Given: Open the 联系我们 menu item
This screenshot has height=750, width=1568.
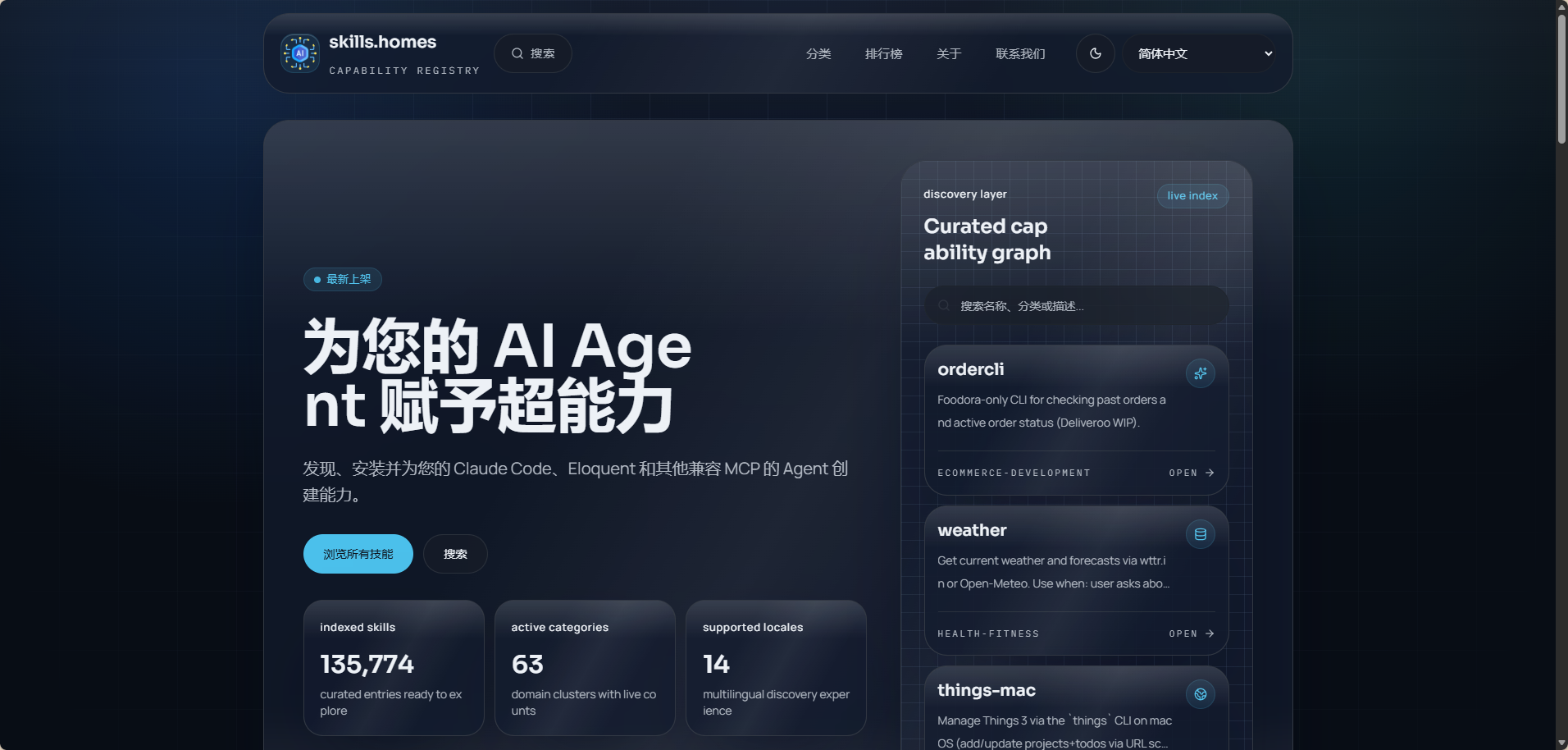Looking at the screenshot, I should point(1020,53).
